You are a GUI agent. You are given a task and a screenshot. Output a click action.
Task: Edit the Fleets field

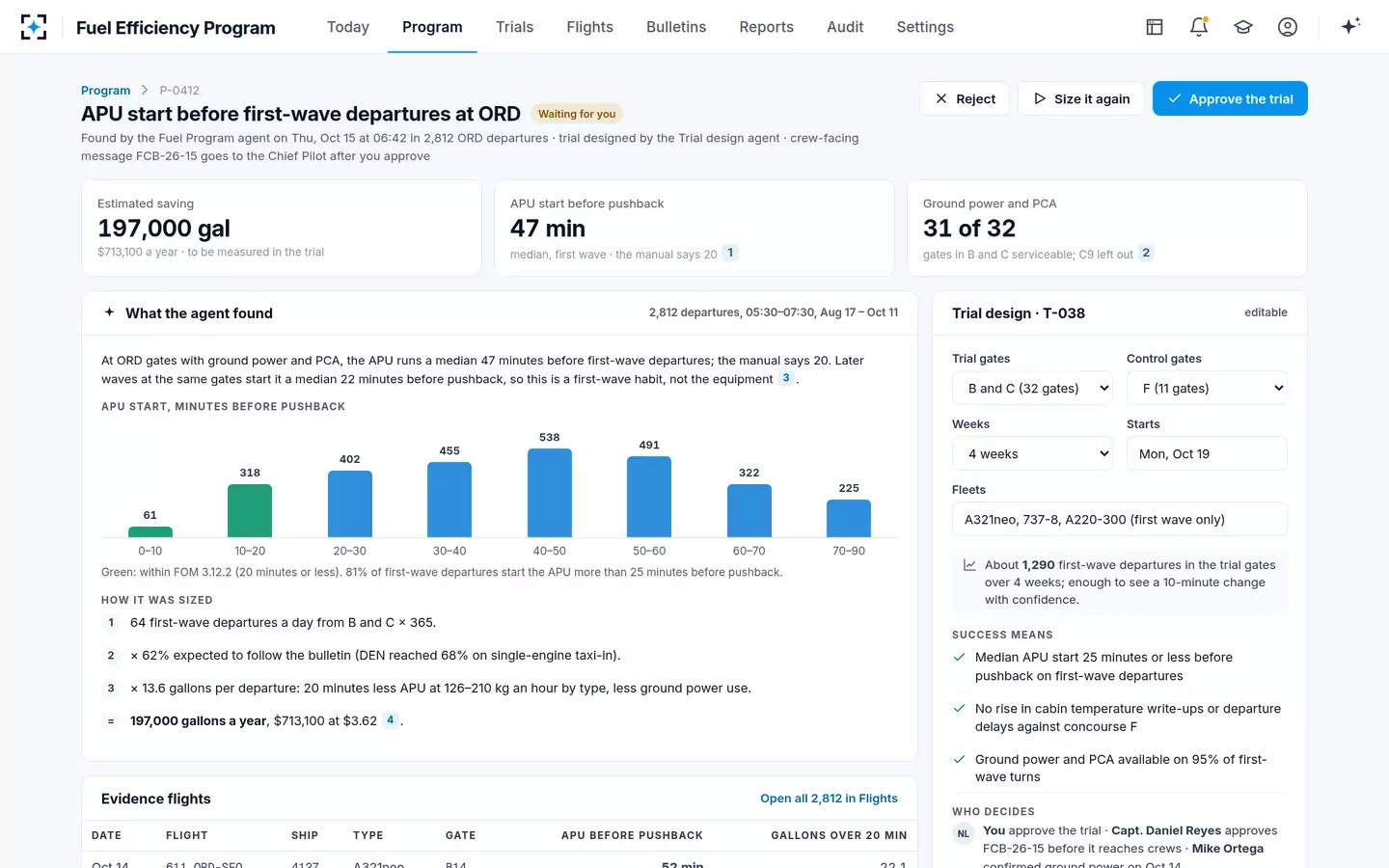pyautogui.click(x=1120, y=519)
